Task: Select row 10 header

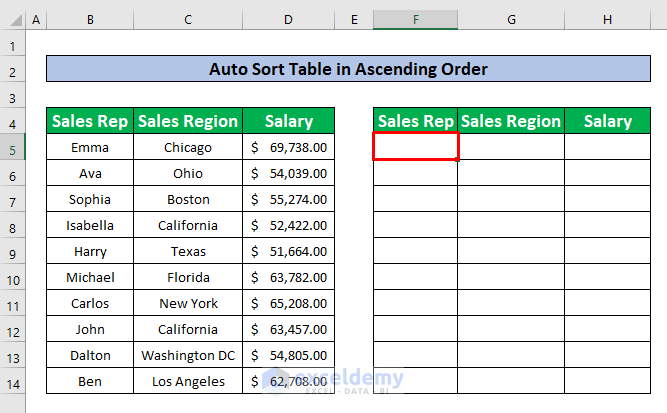Action: click(13, 277)
